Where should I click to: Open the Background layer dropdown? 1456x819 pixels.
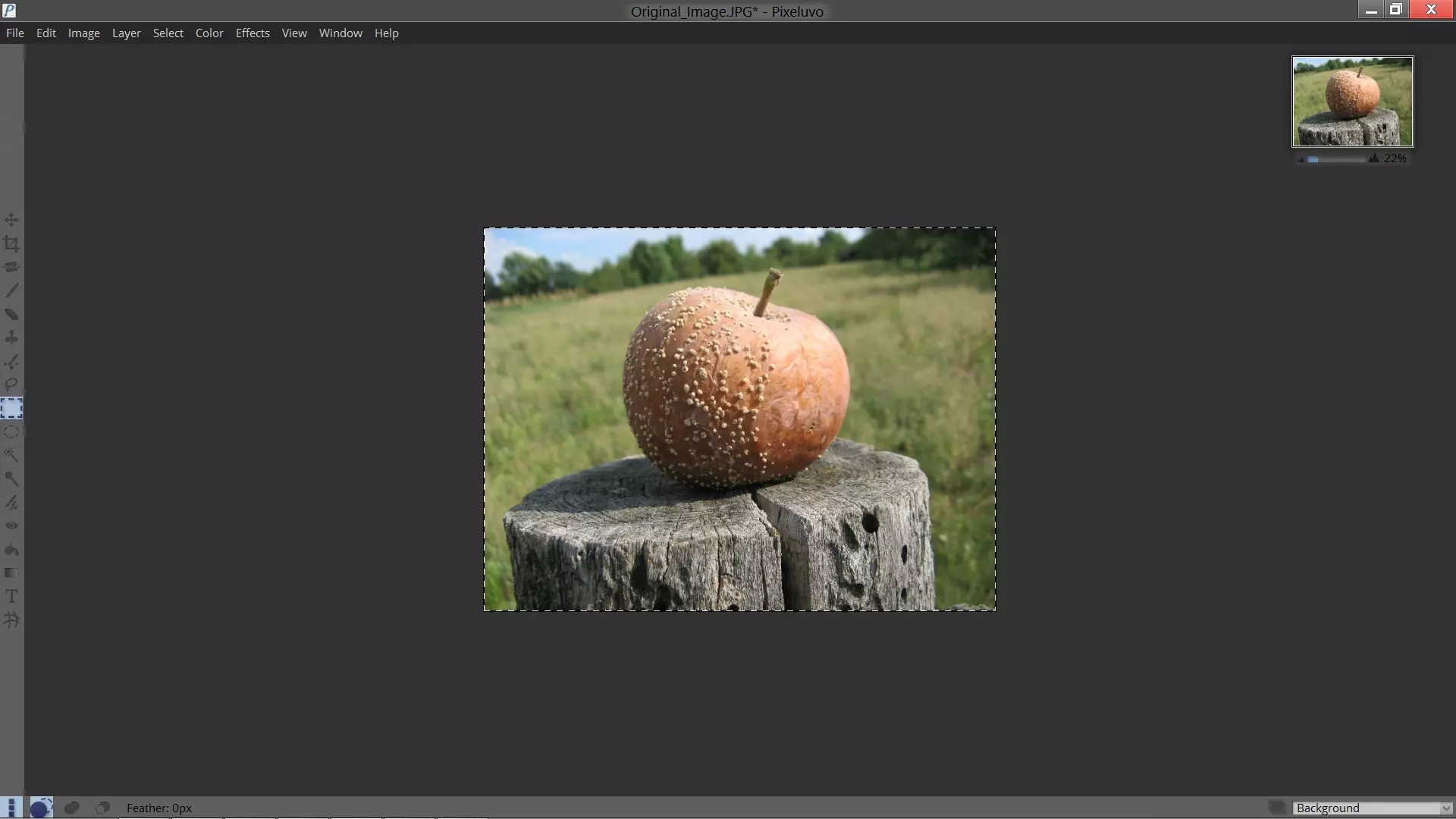[1373, 808]
